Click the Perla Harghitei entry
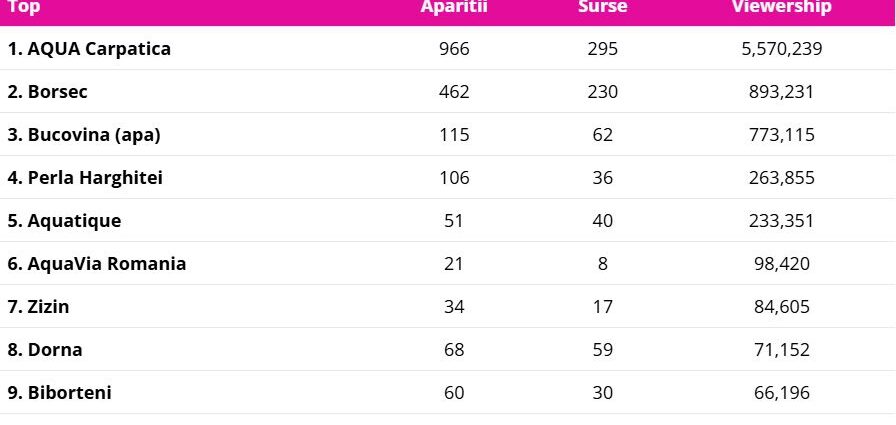Viewport: 896px width, 425px height. click(x=85, y=178)
